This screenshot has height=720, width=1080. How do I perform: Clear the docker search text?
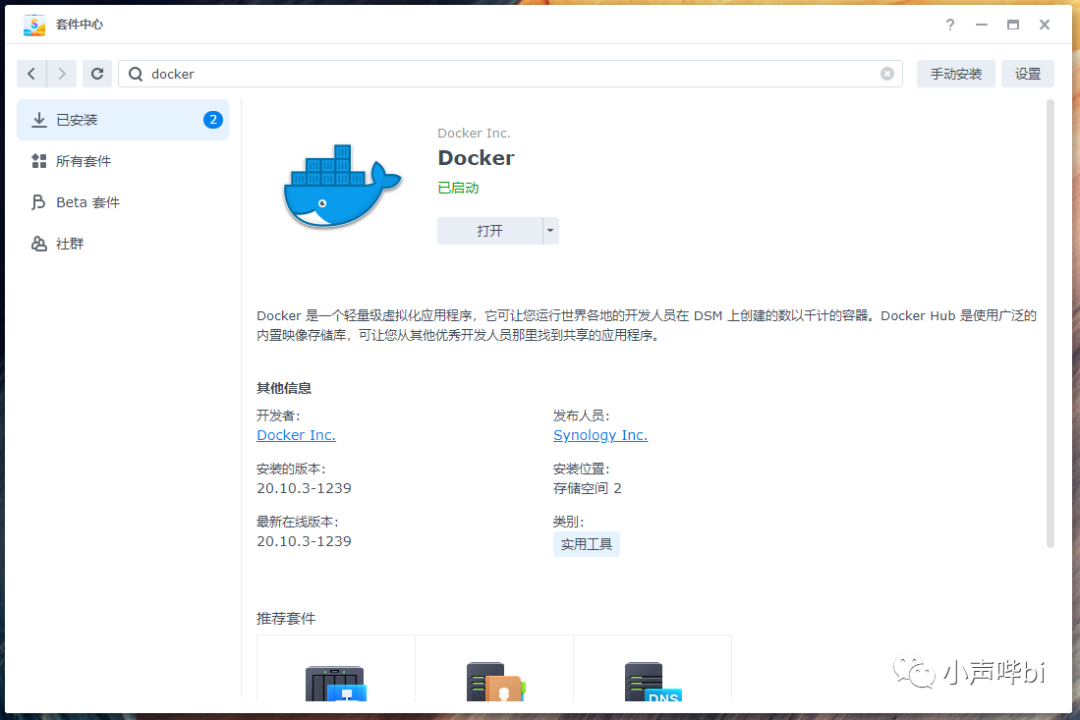(887, 74)
